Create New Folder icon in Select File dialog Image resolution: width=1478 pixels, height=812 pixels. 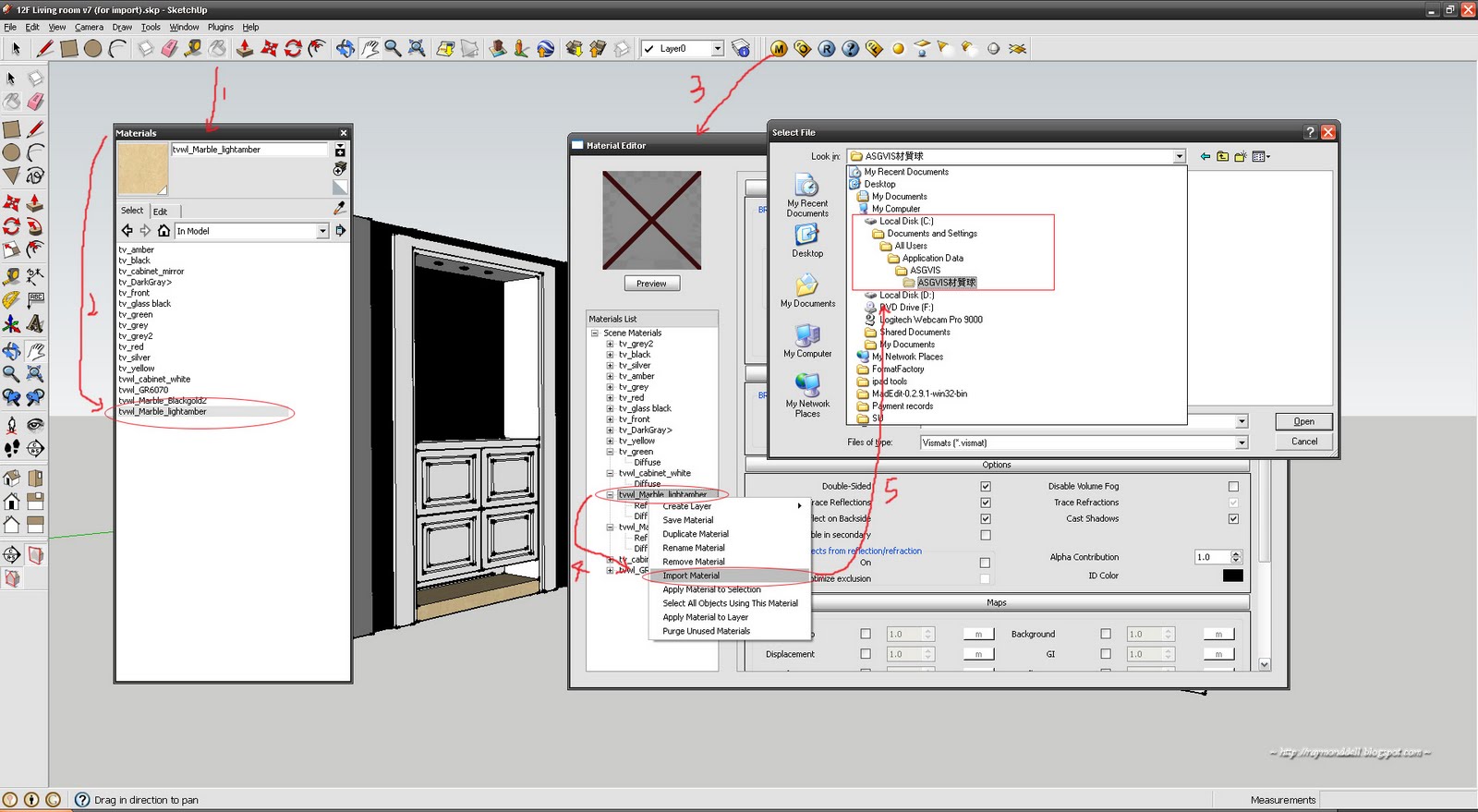(x=1241, y=156)
